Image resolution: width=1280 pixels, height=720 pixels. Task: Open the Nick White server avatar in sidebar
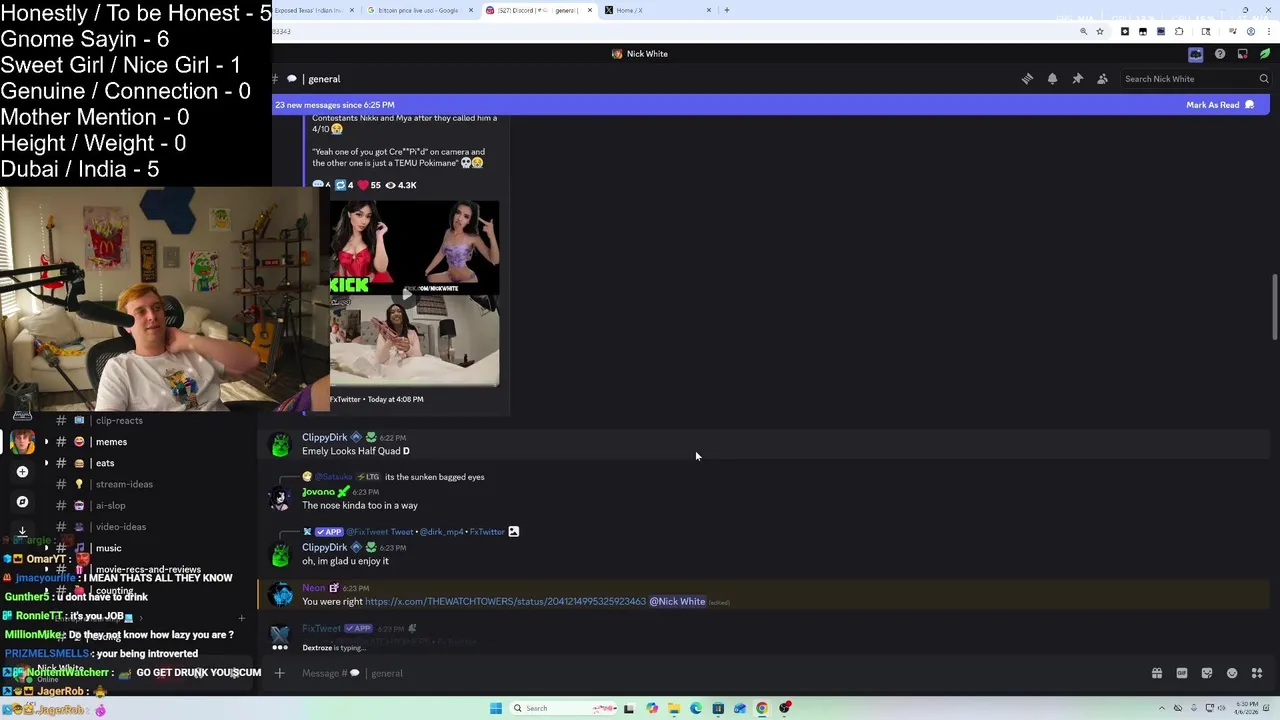click(x=22, y=441)
